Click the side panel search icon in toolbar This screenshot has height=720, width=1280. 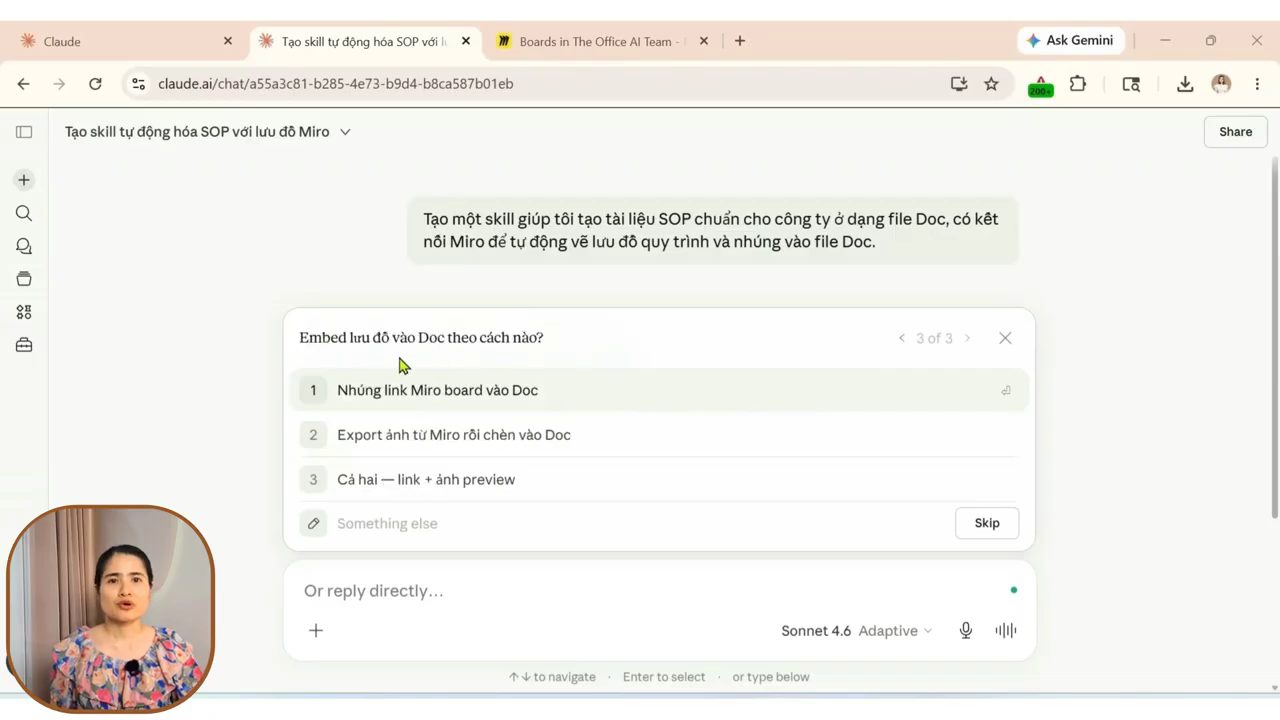click(x=1131, y=84)
